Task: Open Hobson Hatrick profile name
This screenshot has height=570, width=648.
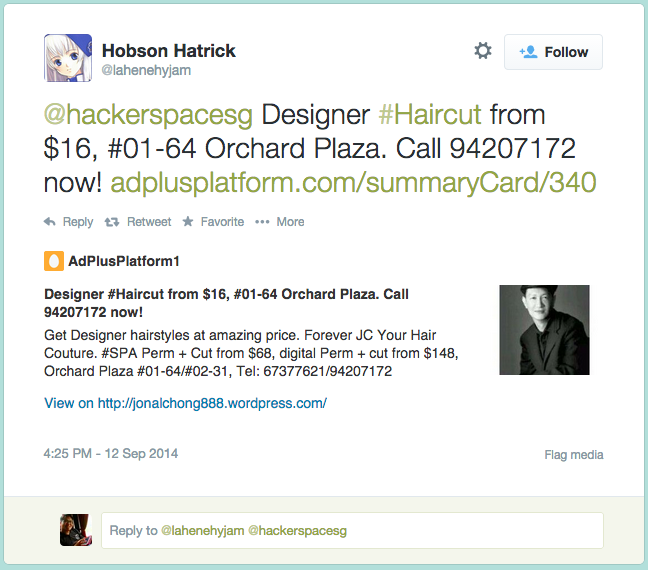Action: 169,51
